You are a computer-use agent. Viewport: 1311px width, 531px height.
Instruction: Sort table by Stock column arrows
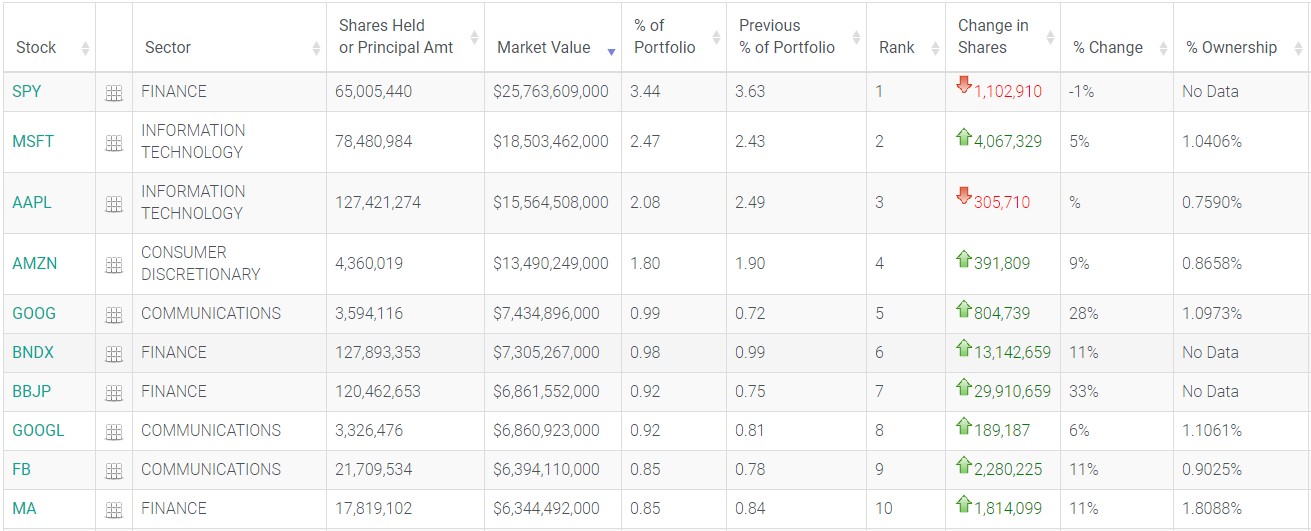coord(85,48)
